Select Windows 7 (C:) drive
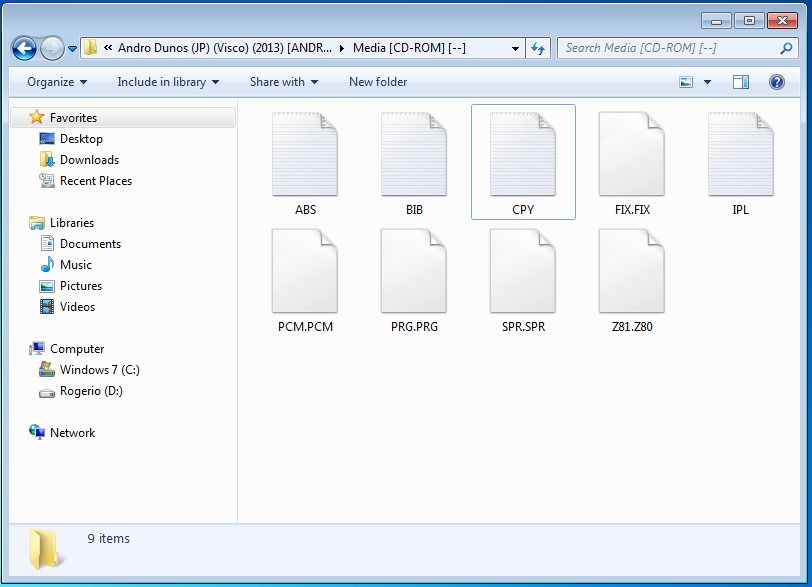The height and width of the screenshot is (587, 812). (x=99, y=370)
